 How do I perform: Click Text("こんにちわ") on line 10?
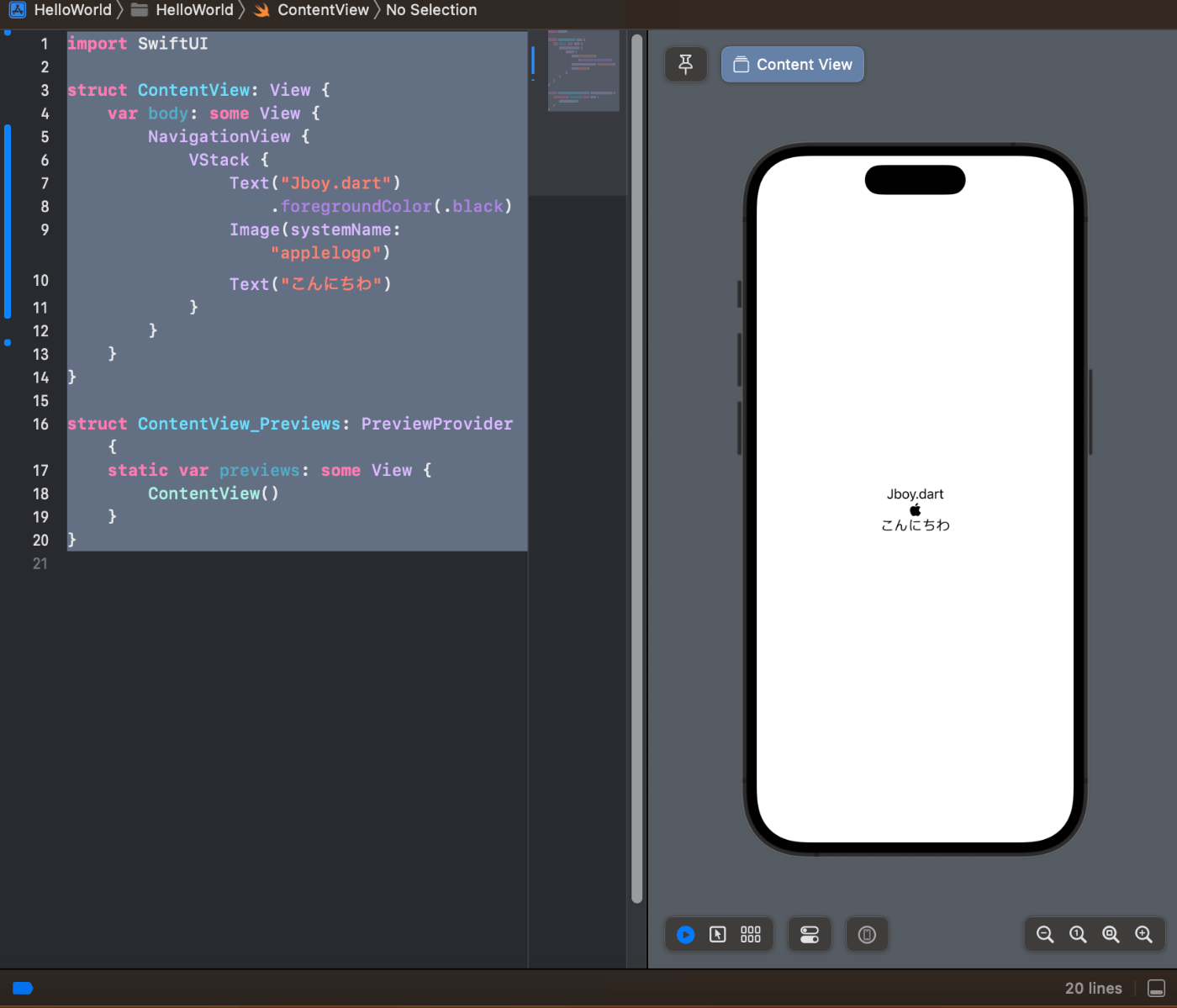310,284
